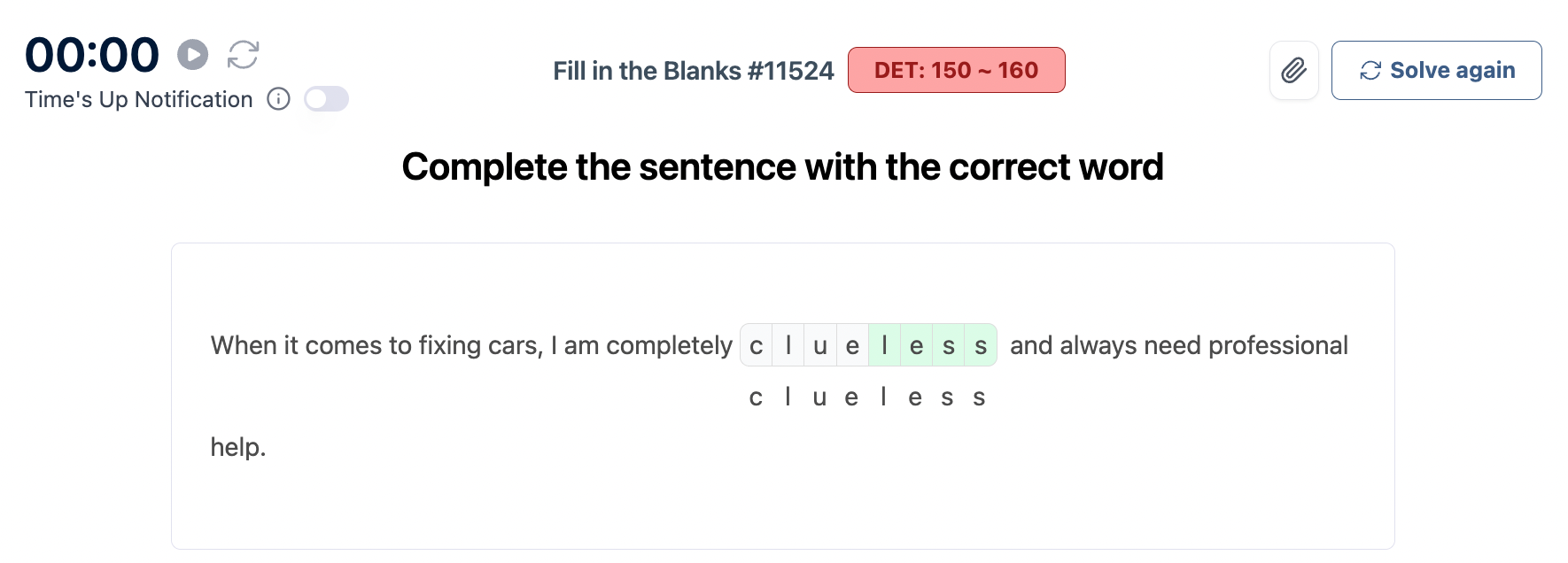The height and width of the screenshot is (563, 1568).
Task: Click the info icon beside Time's Up Notification
Action: click(278, 99)
